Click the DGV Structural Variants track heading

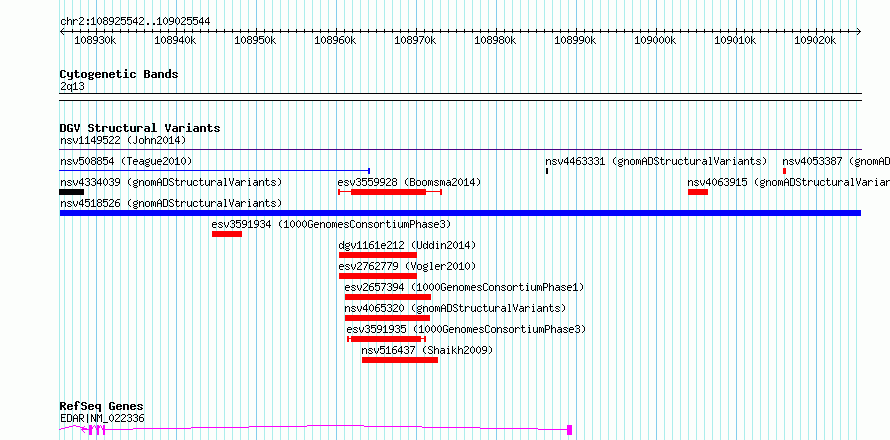(140, 128)
